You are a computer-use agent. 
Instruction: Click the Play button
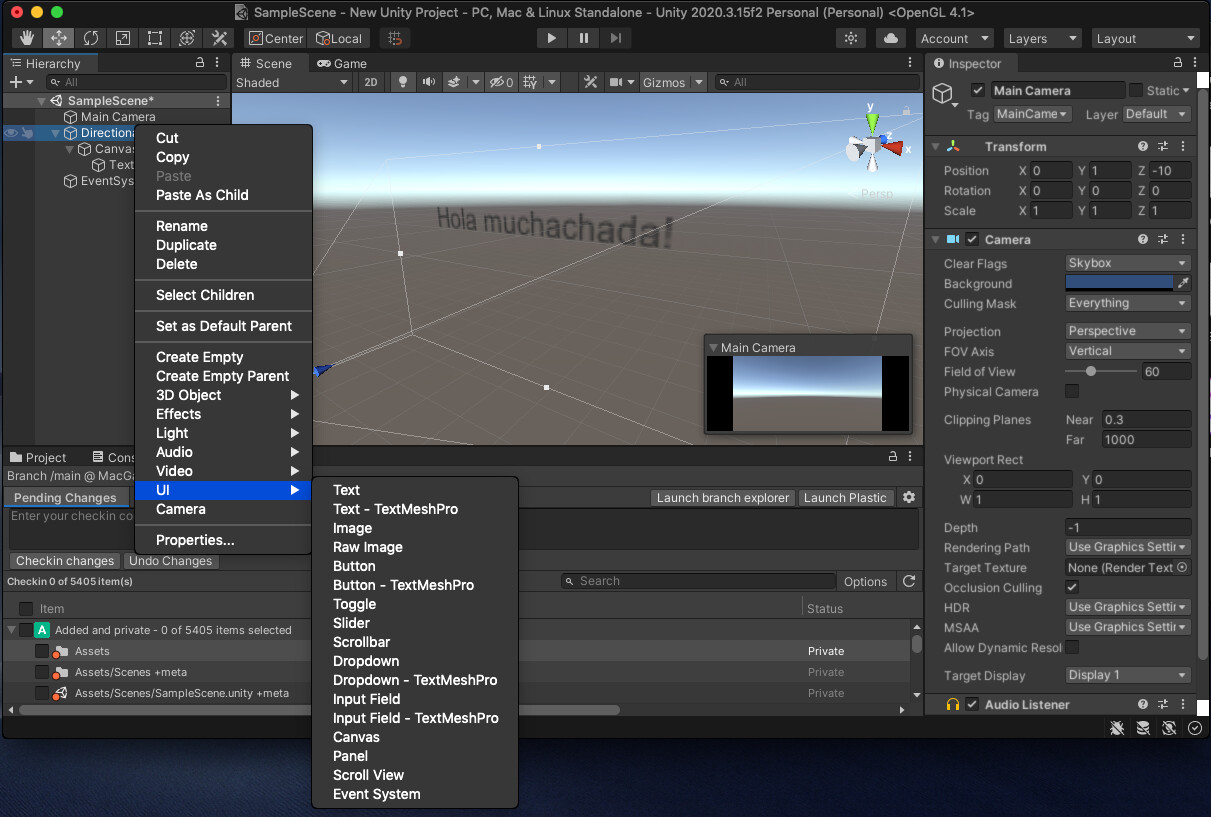[x=551, y=38]
